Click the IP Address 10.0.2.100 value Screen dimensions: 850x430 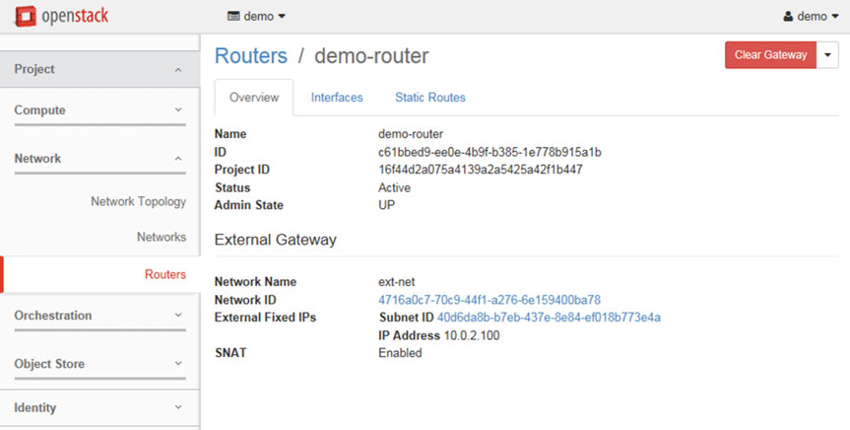(x=472, y=336)
